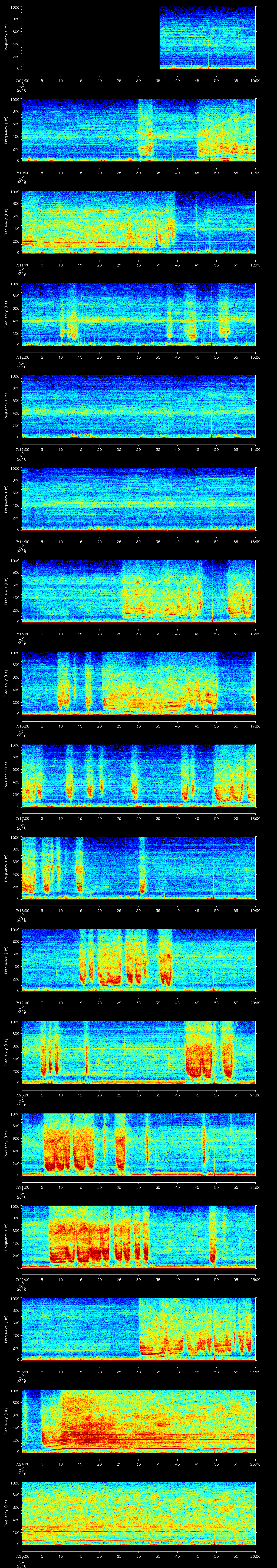
Task: Click the spectrogram panel starting at 7:19:00
Action: (138, 960)
